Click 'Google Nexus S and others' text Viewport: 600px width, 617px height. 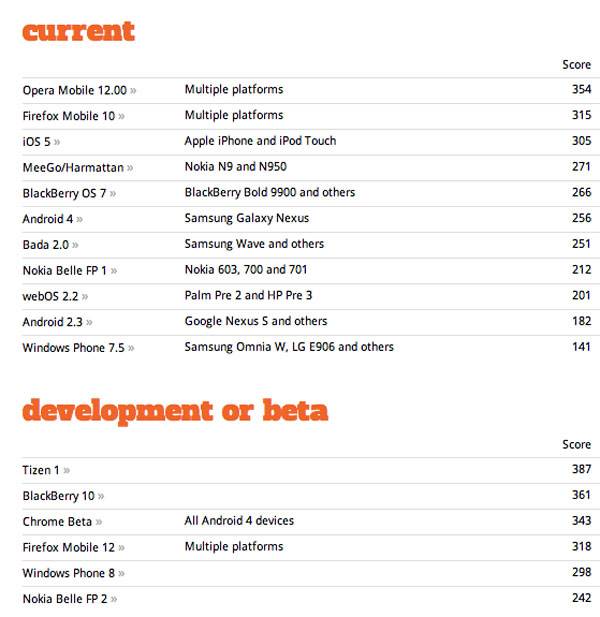(x=256, y=321)
